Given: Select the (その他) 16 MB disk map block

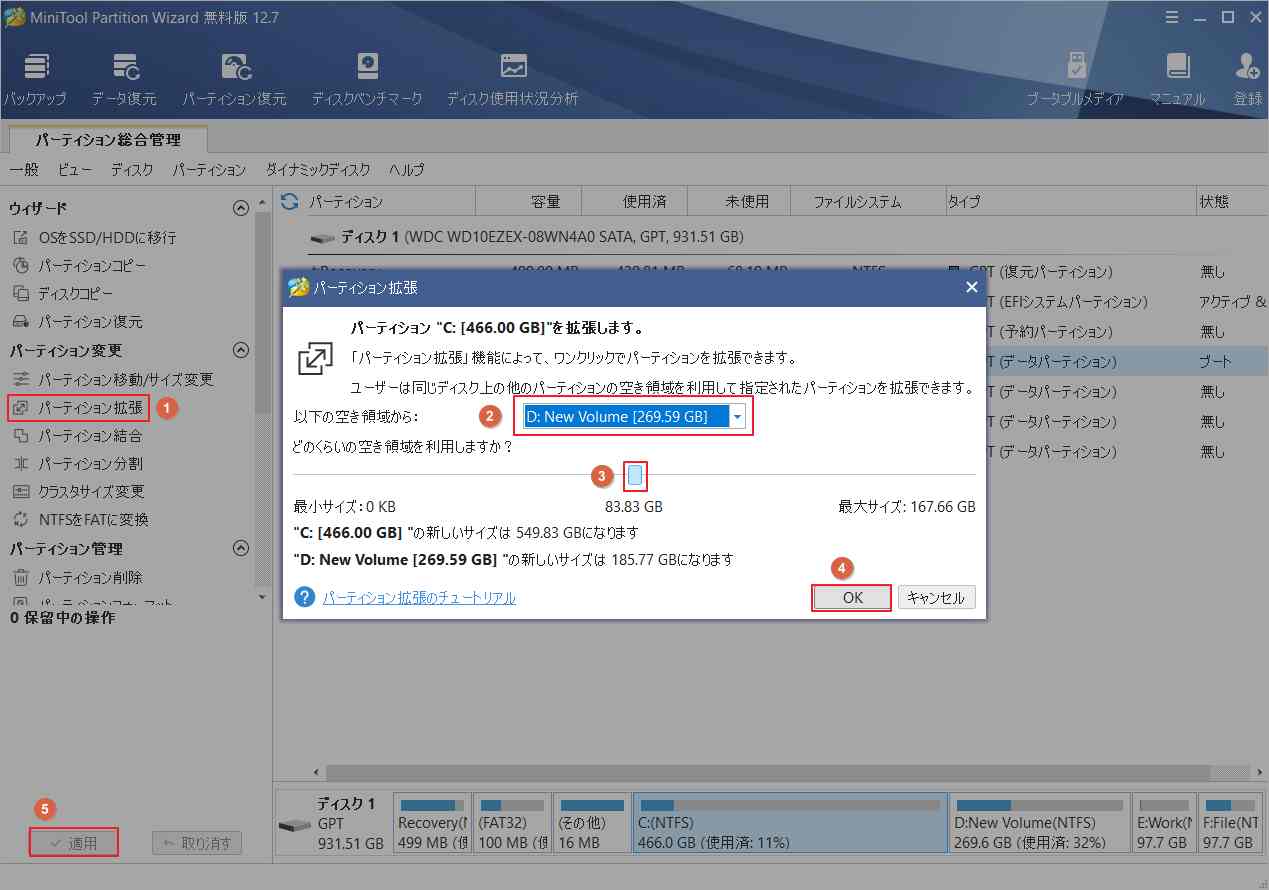Looking at the screenshot, I should (x=592, y=823).
